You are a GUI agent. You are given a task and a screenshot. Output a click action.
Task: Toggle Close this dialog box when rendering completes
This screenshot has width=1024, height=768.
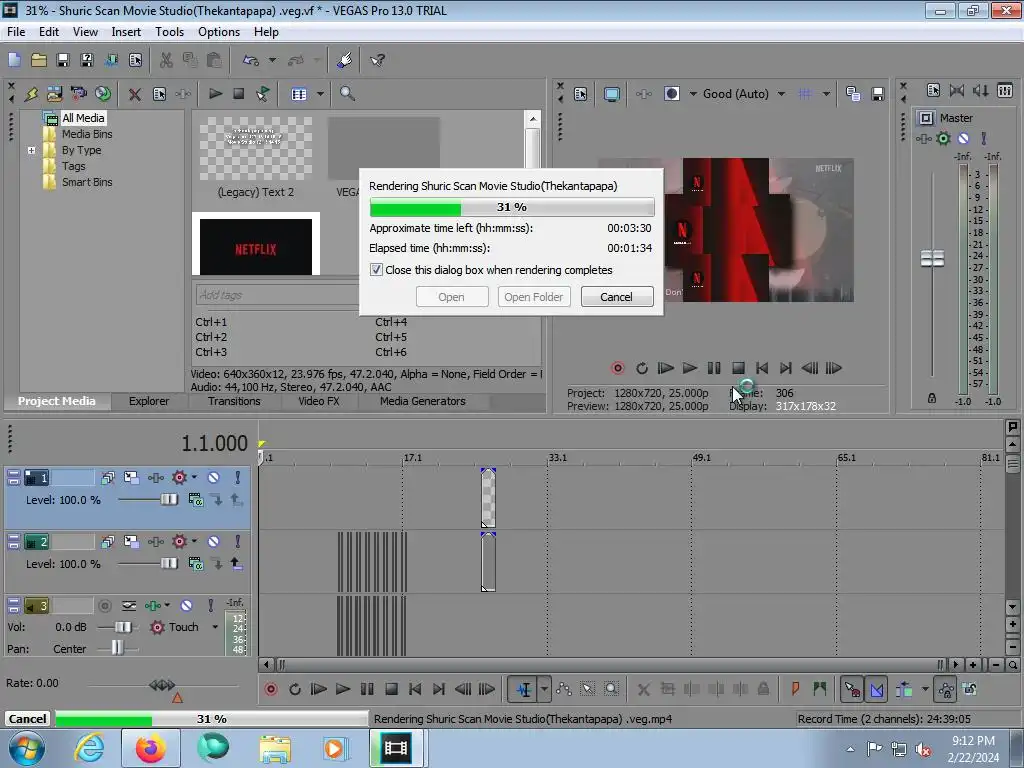[x=376, y=270]
